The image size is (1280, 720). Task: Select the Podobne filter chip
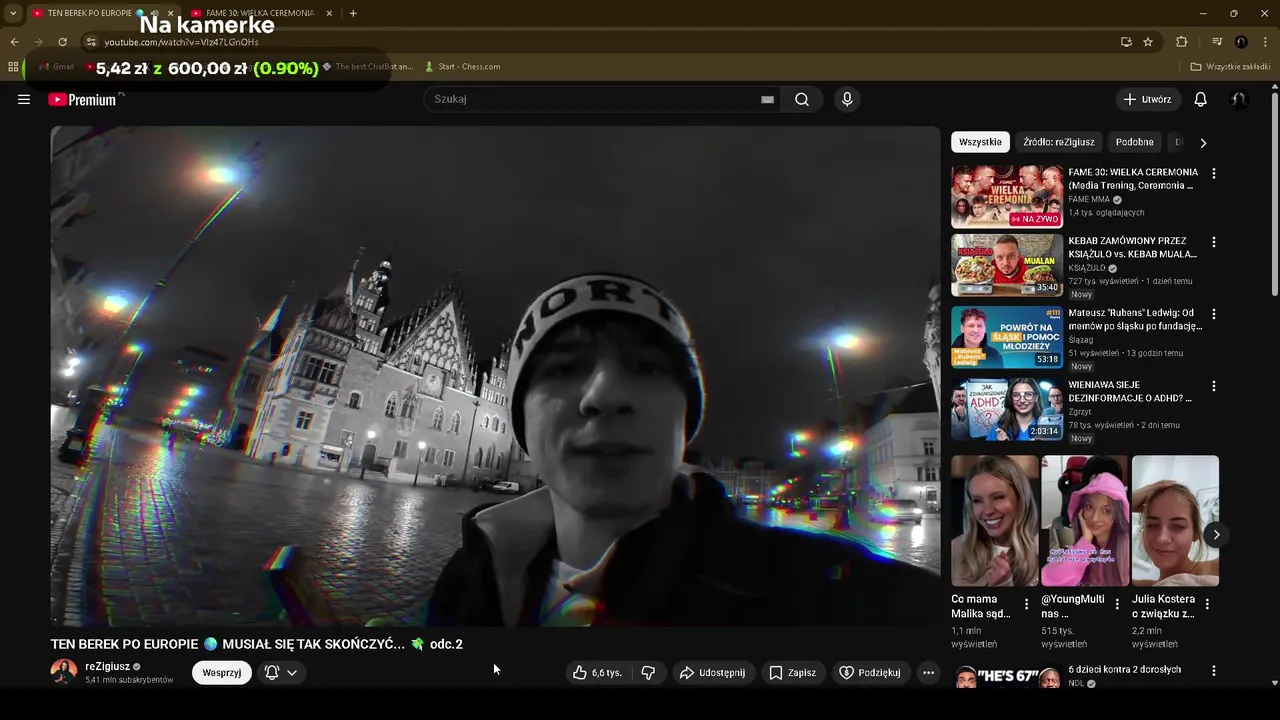click(x=1134, y=142)
